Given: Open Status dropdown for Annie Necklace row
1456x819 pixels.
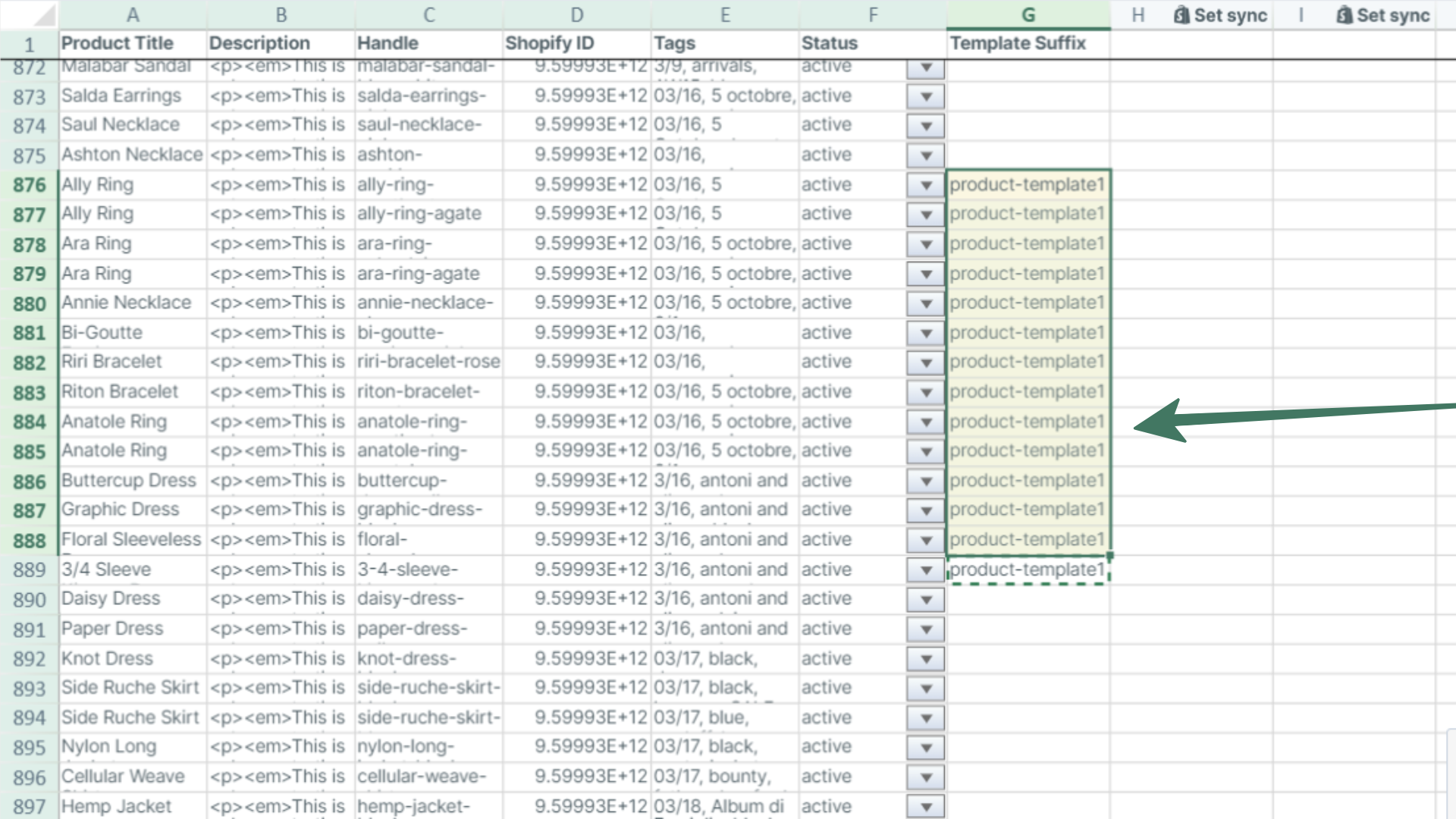Looking at the screenshot, I should [925, 304].
